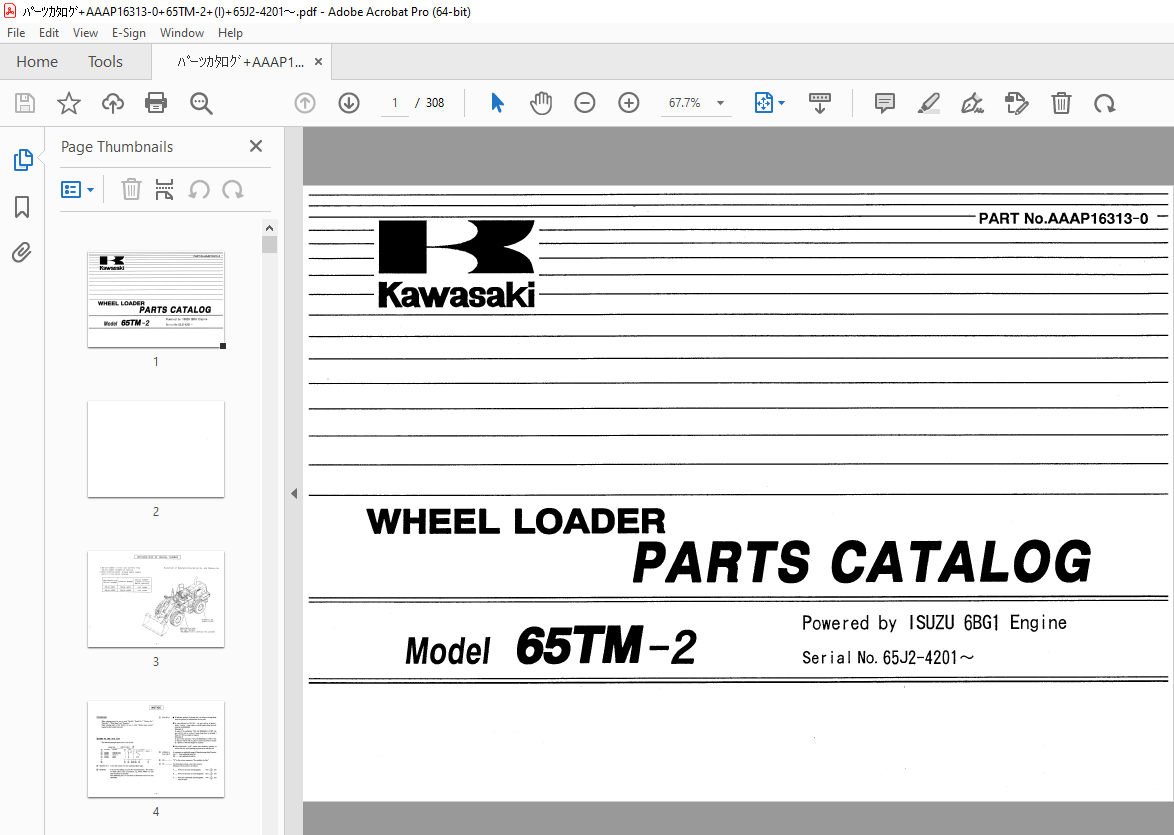Viewport: 1174px width, 835px height.
Task: Print the document using printer icon
Action: pyautogui.click(x=156, y=103)
